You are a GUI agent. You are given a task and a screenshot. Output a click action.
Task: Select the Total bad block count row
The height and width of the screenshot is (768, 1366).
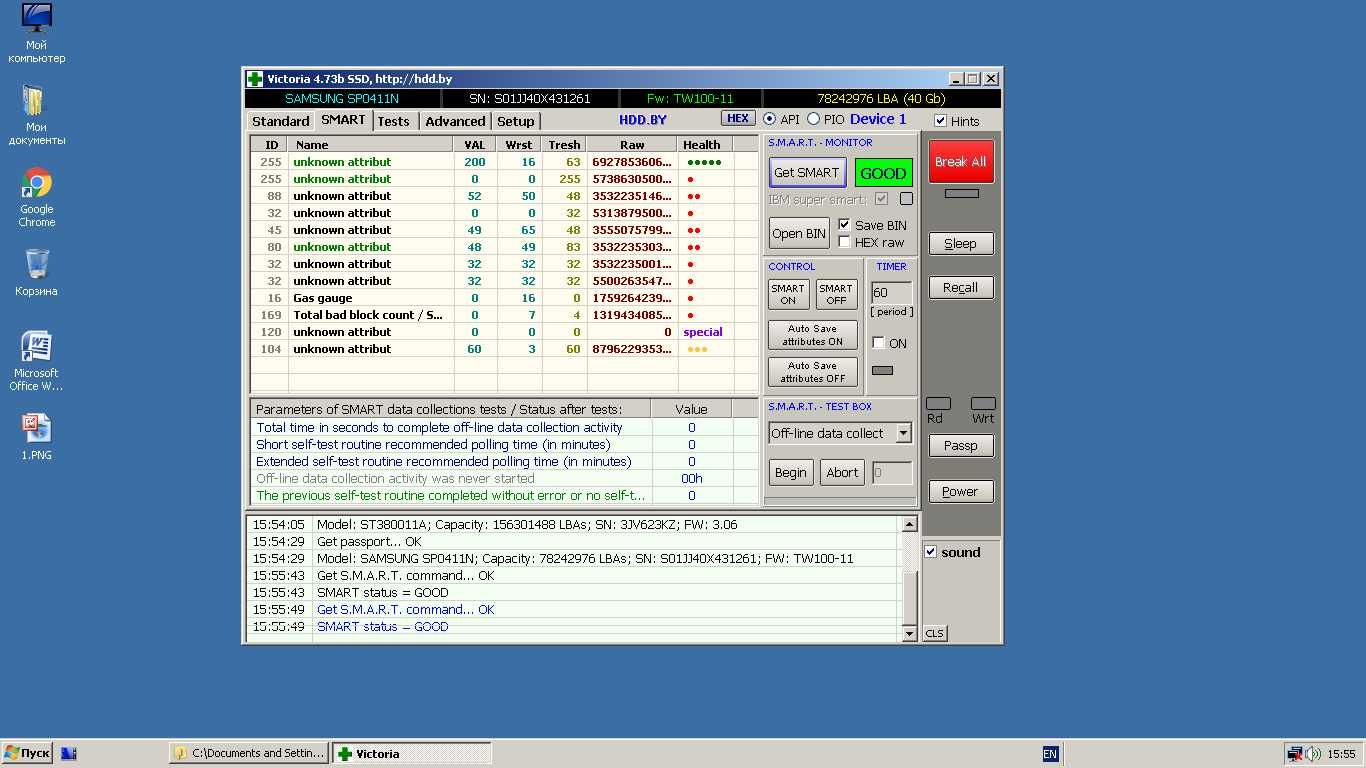505,315
